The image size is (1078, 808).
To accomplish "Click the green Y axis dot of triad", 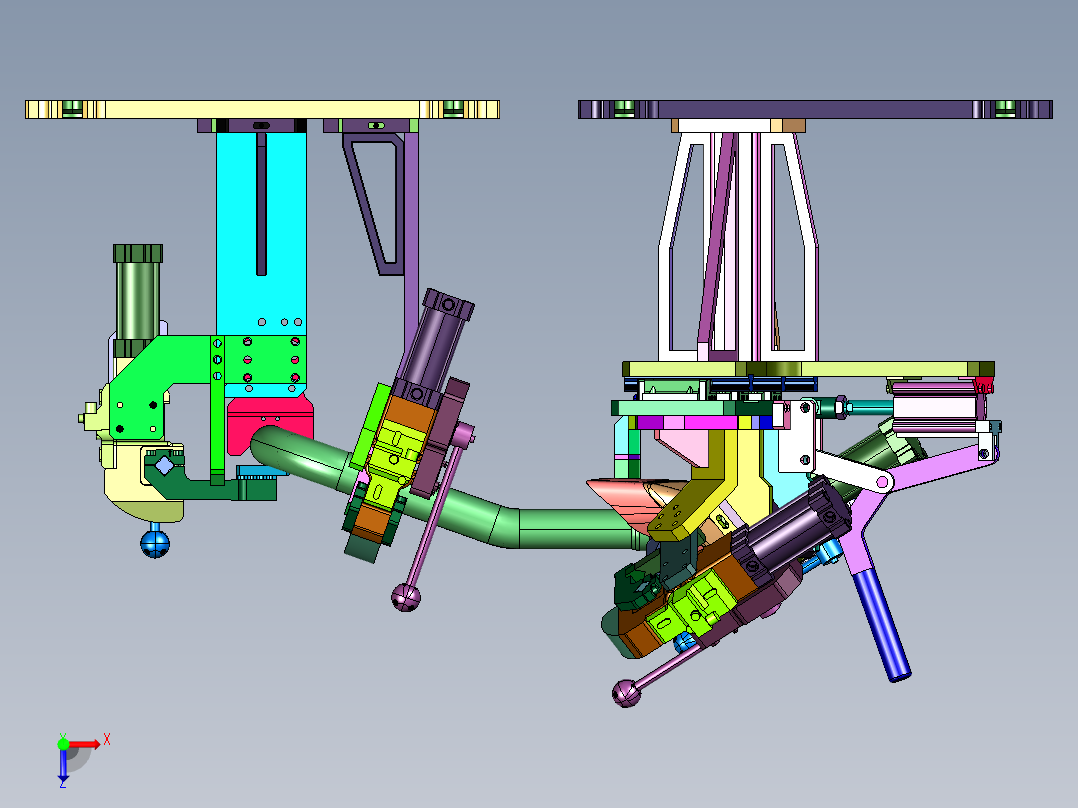I will click(x=63, y=743).
